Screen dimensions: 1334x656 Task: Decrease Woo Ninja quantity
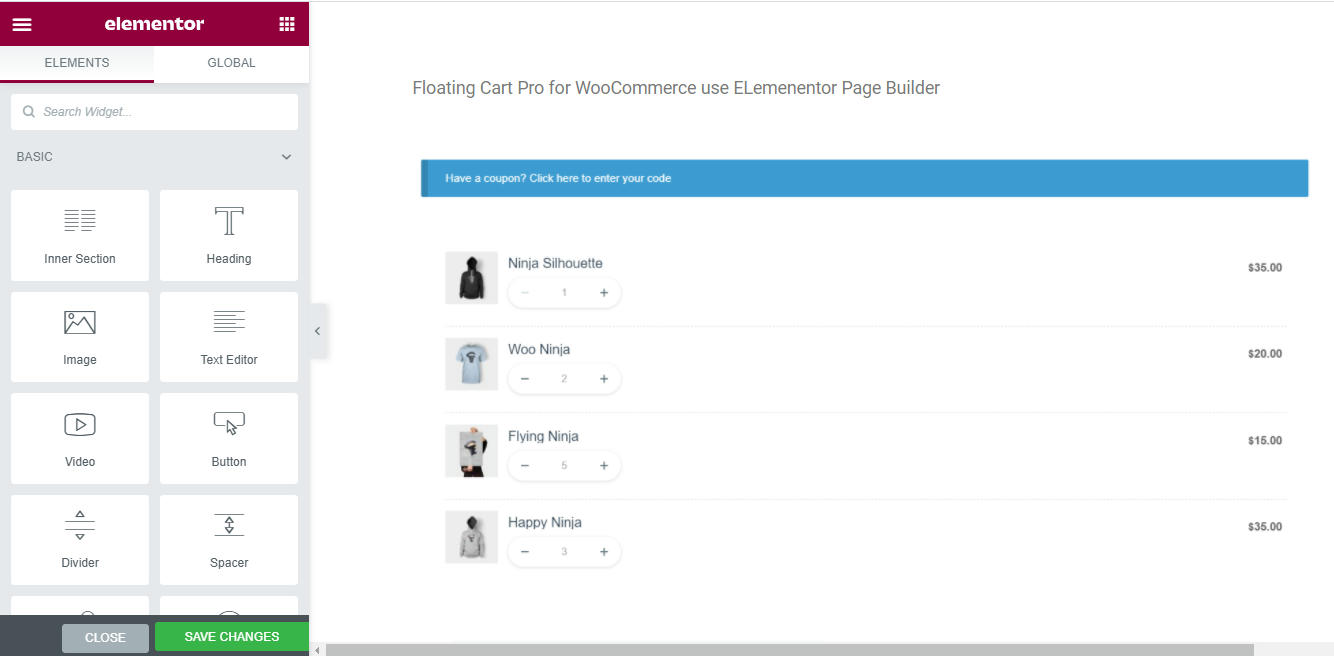click(x=525, y=379)
